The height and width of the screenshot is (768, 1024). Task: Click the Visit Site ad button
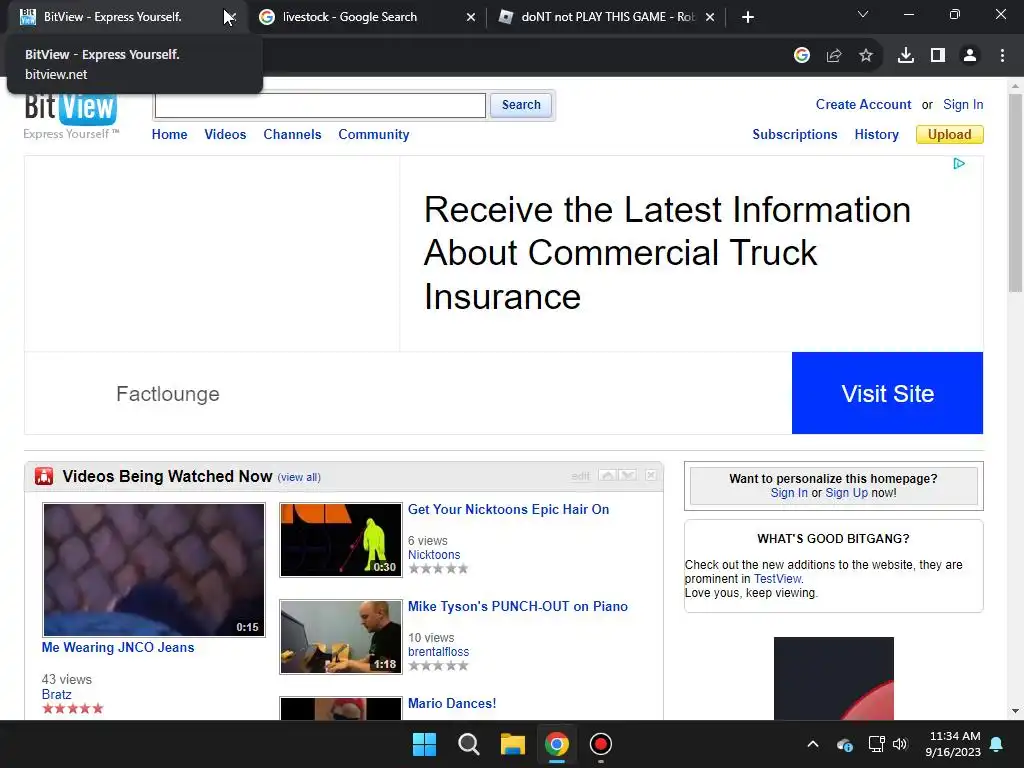click(888, 393)
